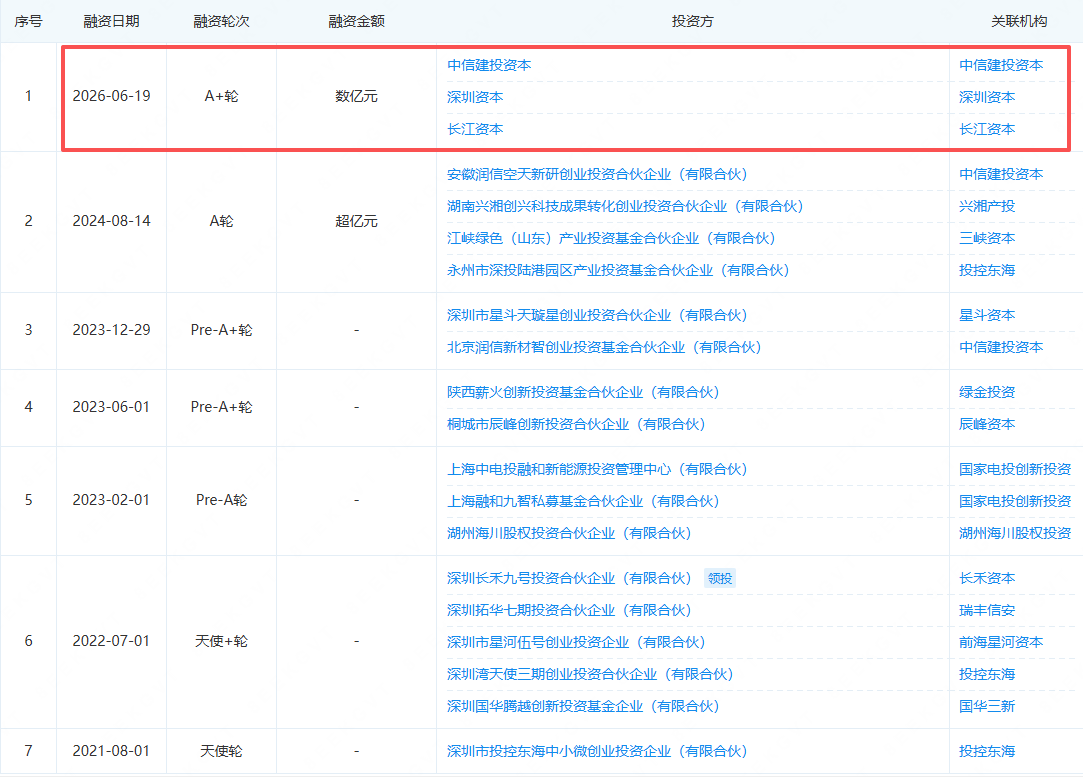Image resolution: width=1083 pixels, height=782 pixels.
Task: Open 永州市深投陆港园区产业投资基金合伙企业 link
Action: [x=618, y=270]
